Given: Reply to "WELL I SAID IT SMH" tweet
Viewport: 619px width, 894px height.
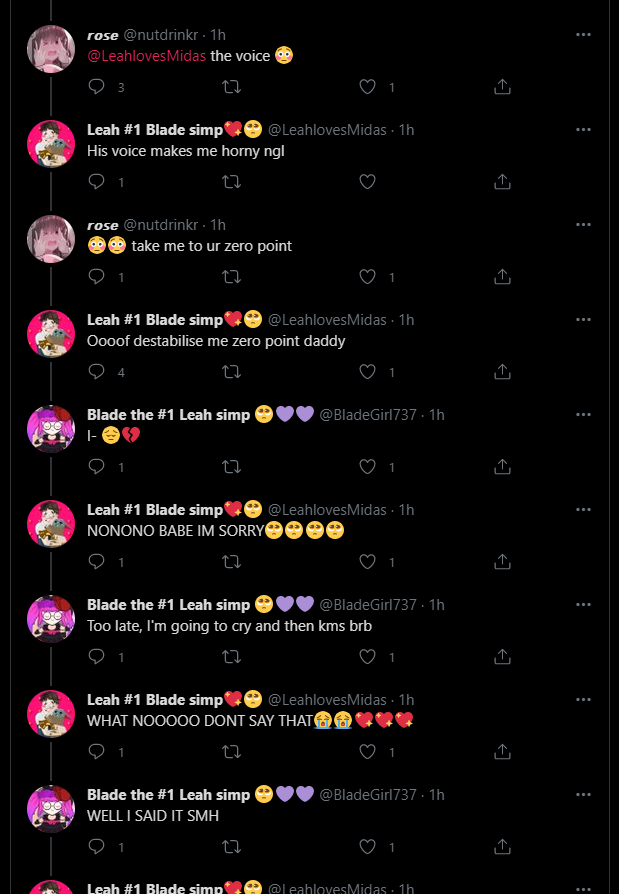Looking at the screenshot, I should click(97, 847).
